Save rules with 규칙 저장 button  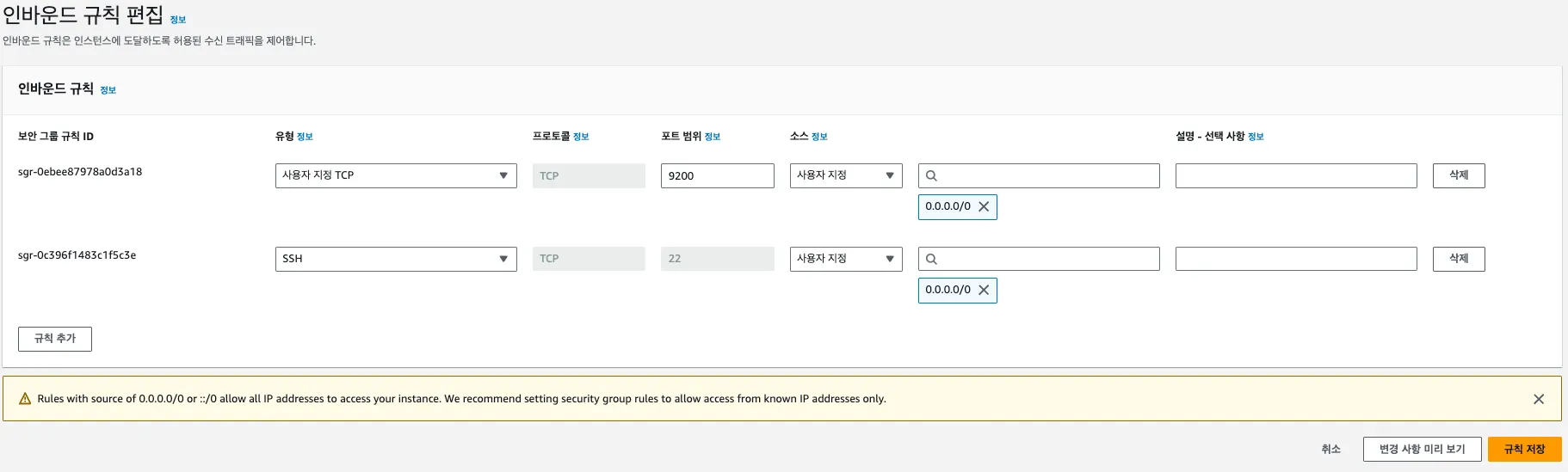click(x=1524, y=450)
